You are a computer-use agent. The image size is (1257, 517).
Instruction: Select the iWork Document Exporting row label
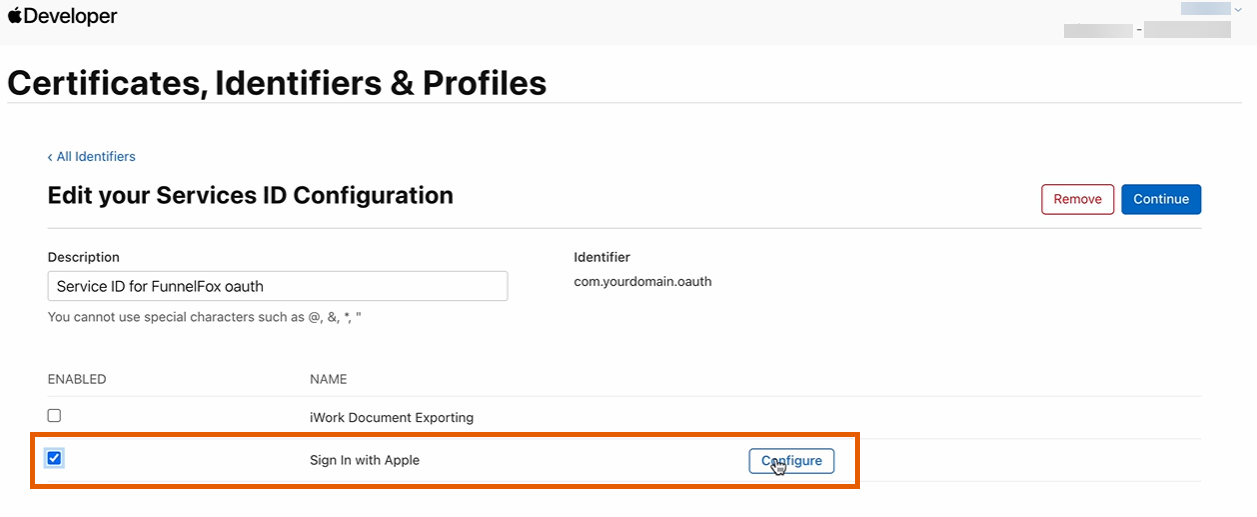(x=391, y=418)
